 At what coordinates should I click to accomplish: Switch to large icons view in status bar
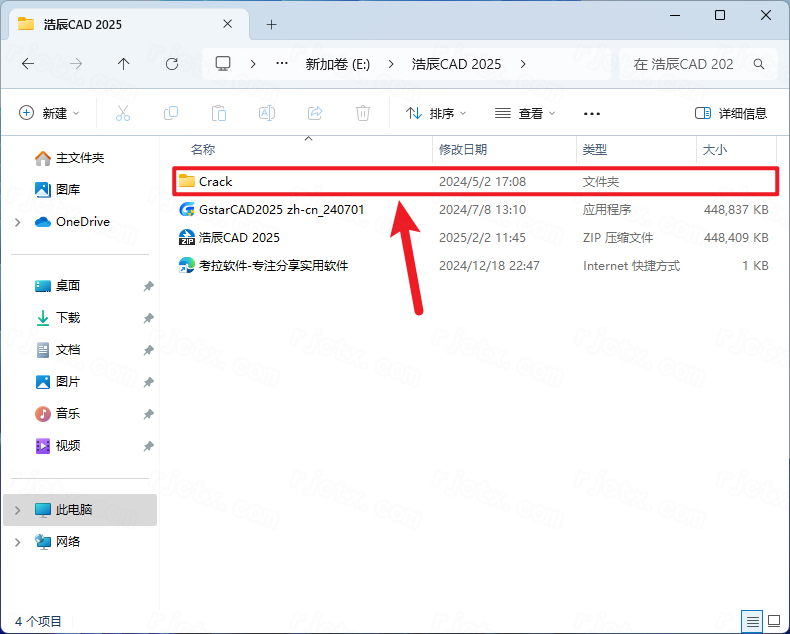(772, 621)
